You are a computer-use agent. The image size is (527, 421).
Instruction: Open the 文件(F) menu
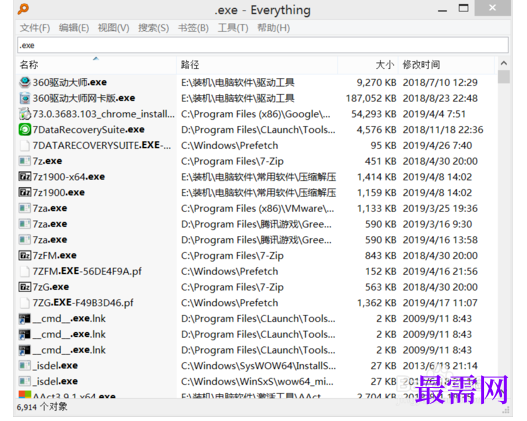35,28
